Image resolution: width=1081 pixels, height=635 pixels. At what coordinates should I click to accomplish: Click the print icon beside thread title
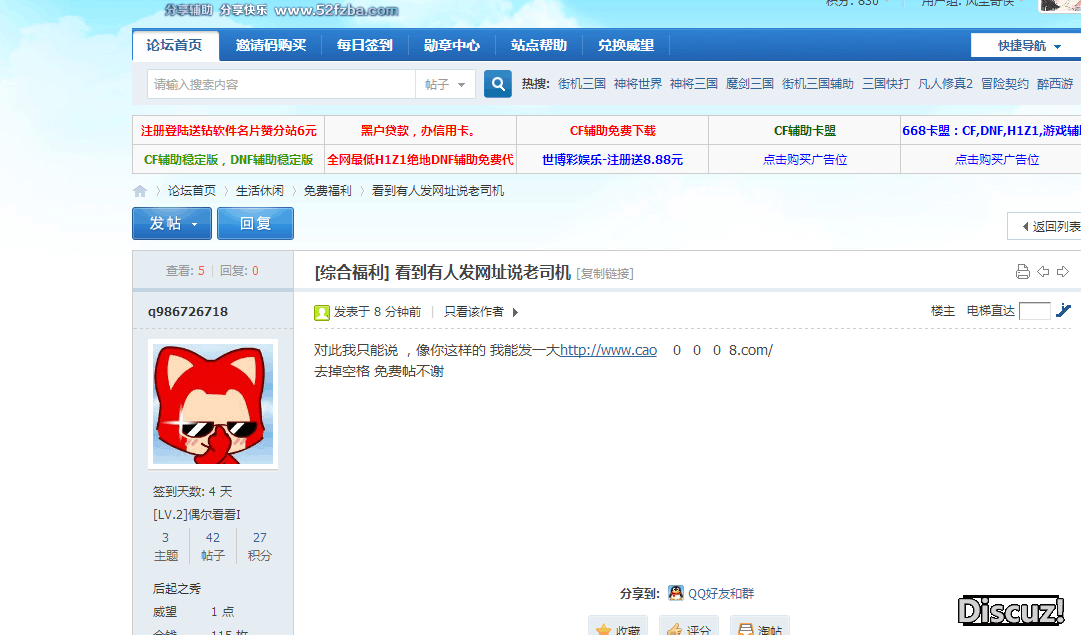(x=1022, y=272)
